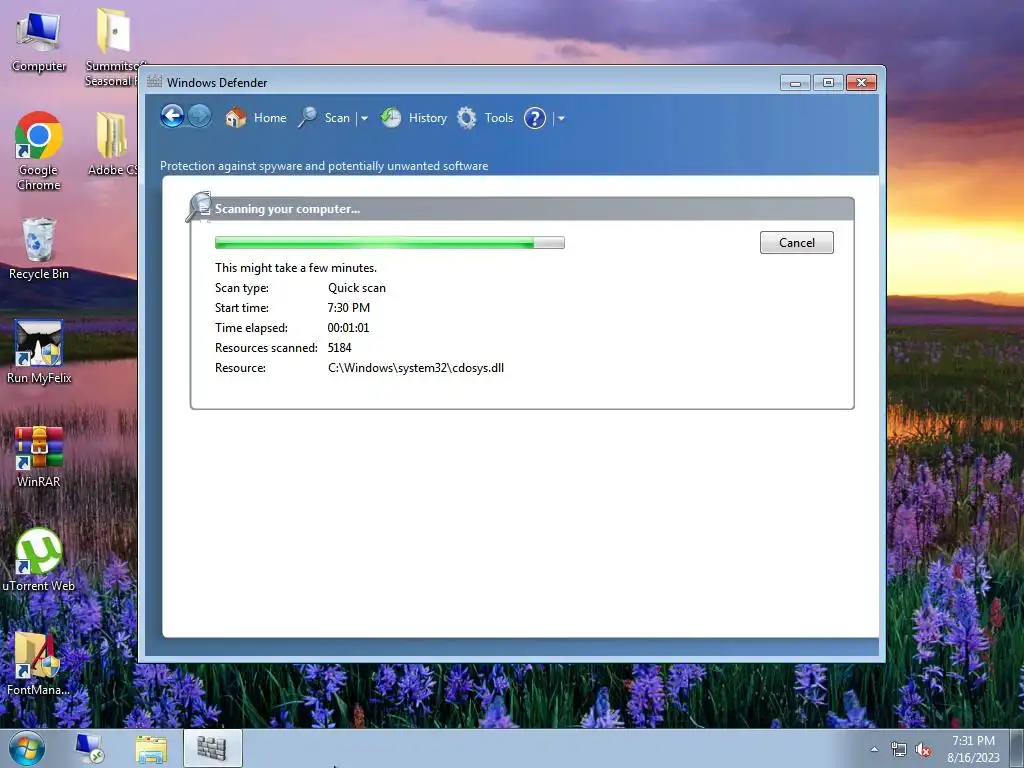Image resolution: width=1024 pixels, height=768 pixels.
Task: Click the Tools gear icon
Action: pyautogui.click(x=466, y=118)
